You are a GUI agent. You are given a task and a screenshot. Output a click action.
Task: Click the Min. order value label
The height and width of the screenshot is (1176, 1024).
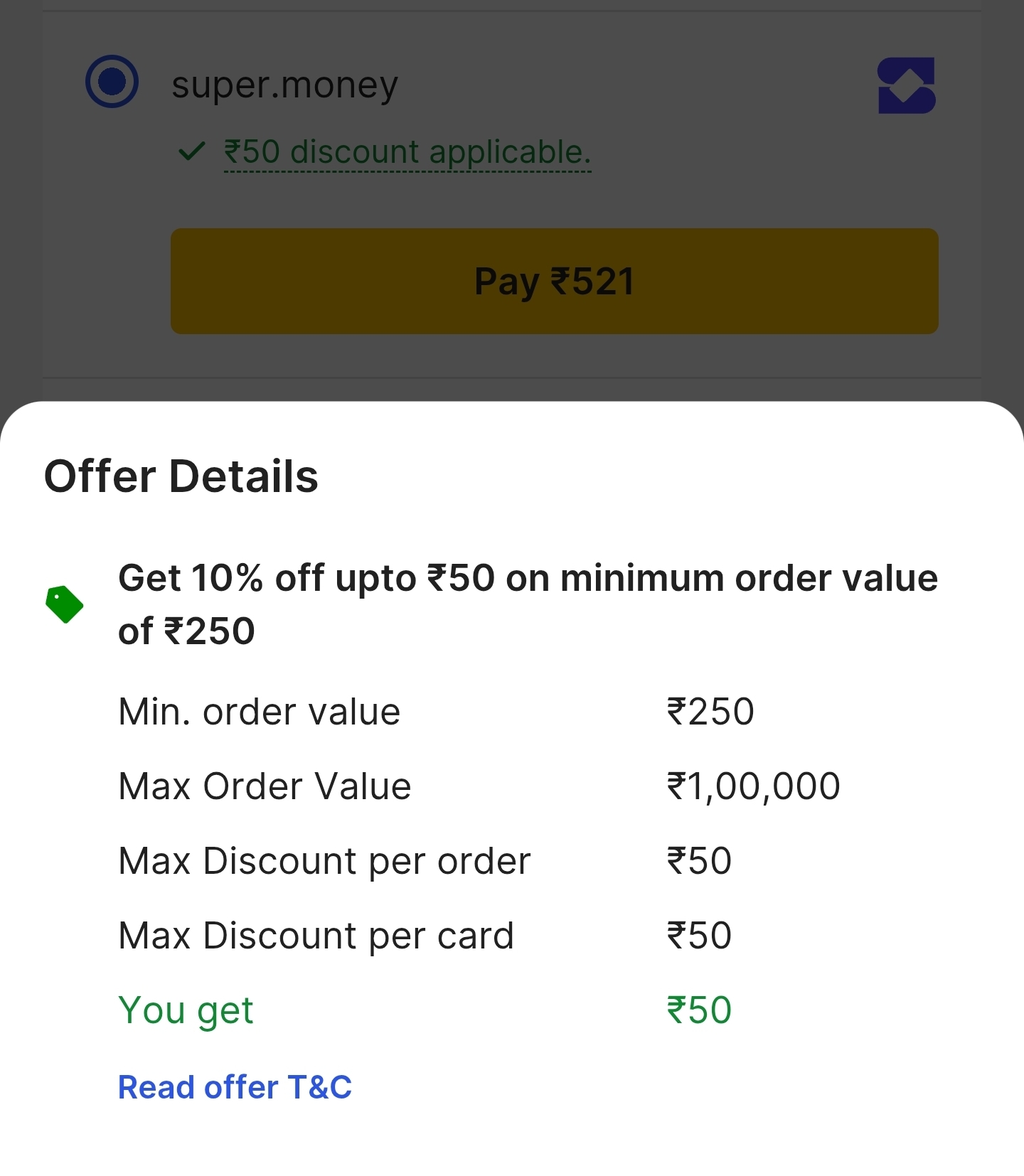pyautogui.click(x=260, y=712)
